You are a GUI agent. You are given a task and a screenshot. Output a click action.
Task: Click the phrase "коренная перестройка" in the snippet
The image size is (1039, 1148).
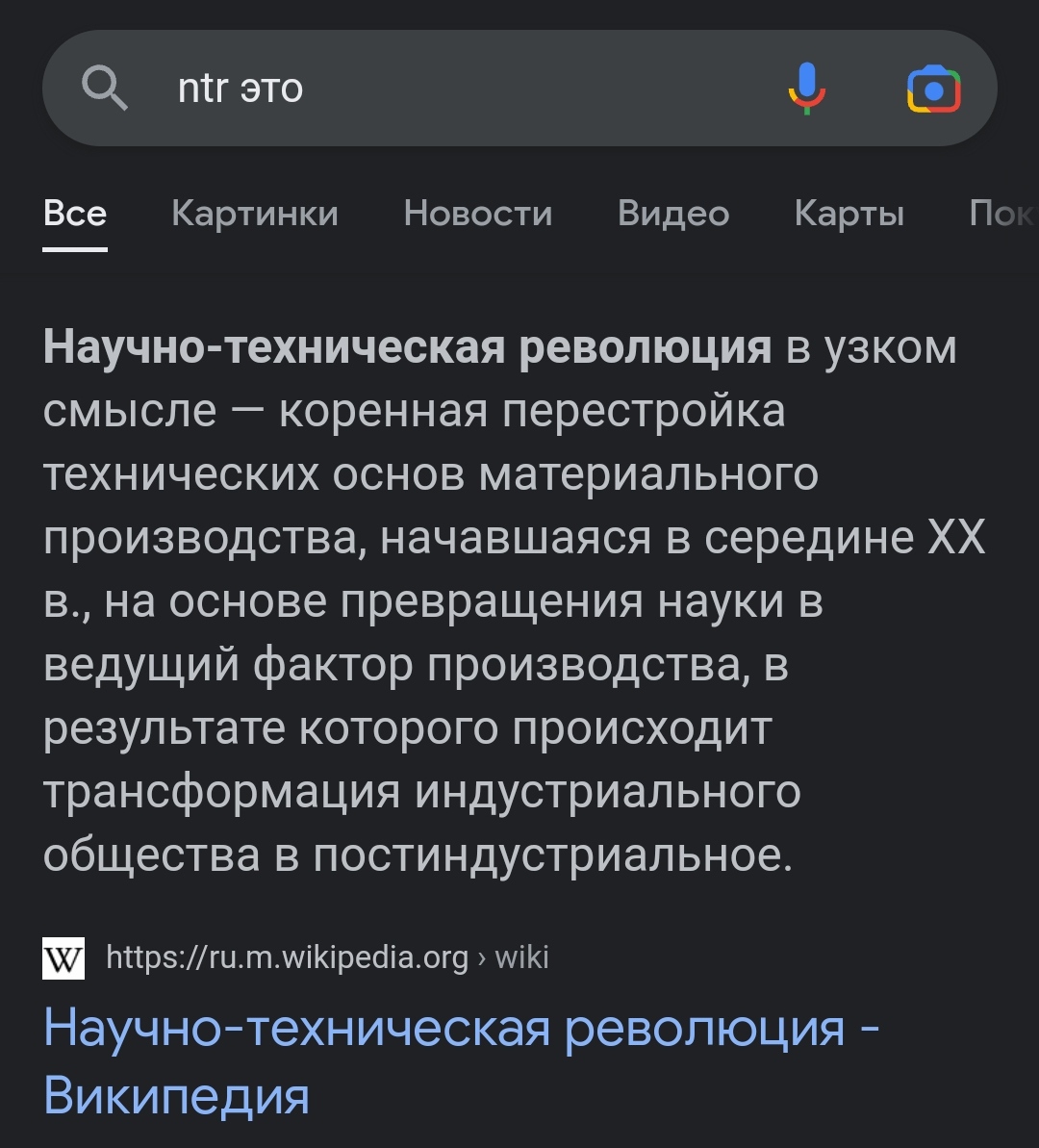532,411
